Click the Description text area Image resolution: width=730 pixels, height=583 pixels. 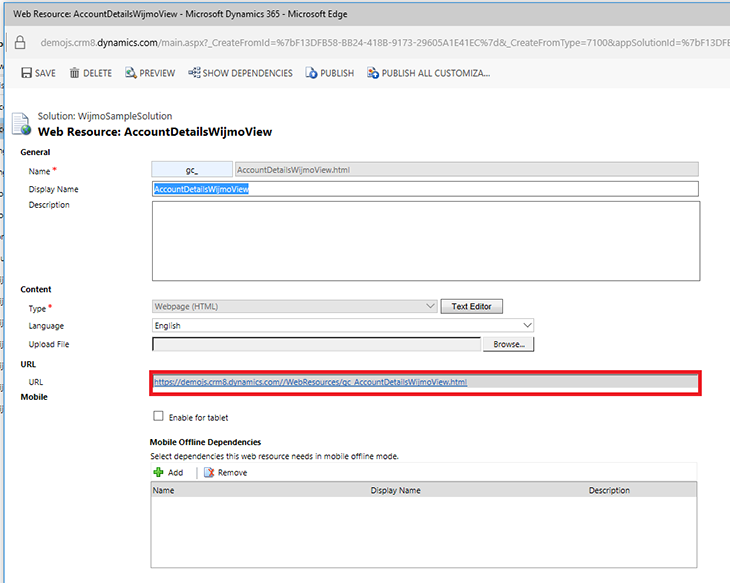(426, 241)
